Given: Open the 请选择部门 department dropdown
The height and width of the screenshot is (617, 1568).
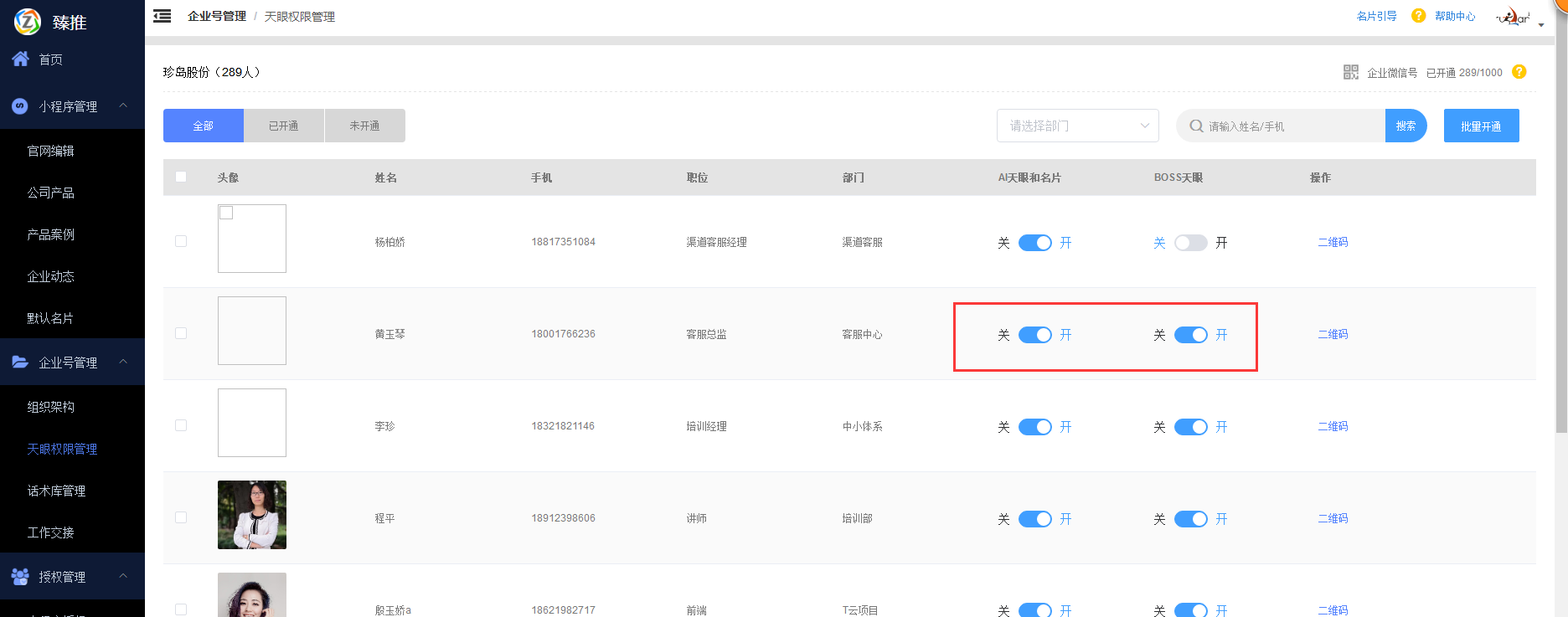Looking at the screenshot, I should (x=1077, y=126).
